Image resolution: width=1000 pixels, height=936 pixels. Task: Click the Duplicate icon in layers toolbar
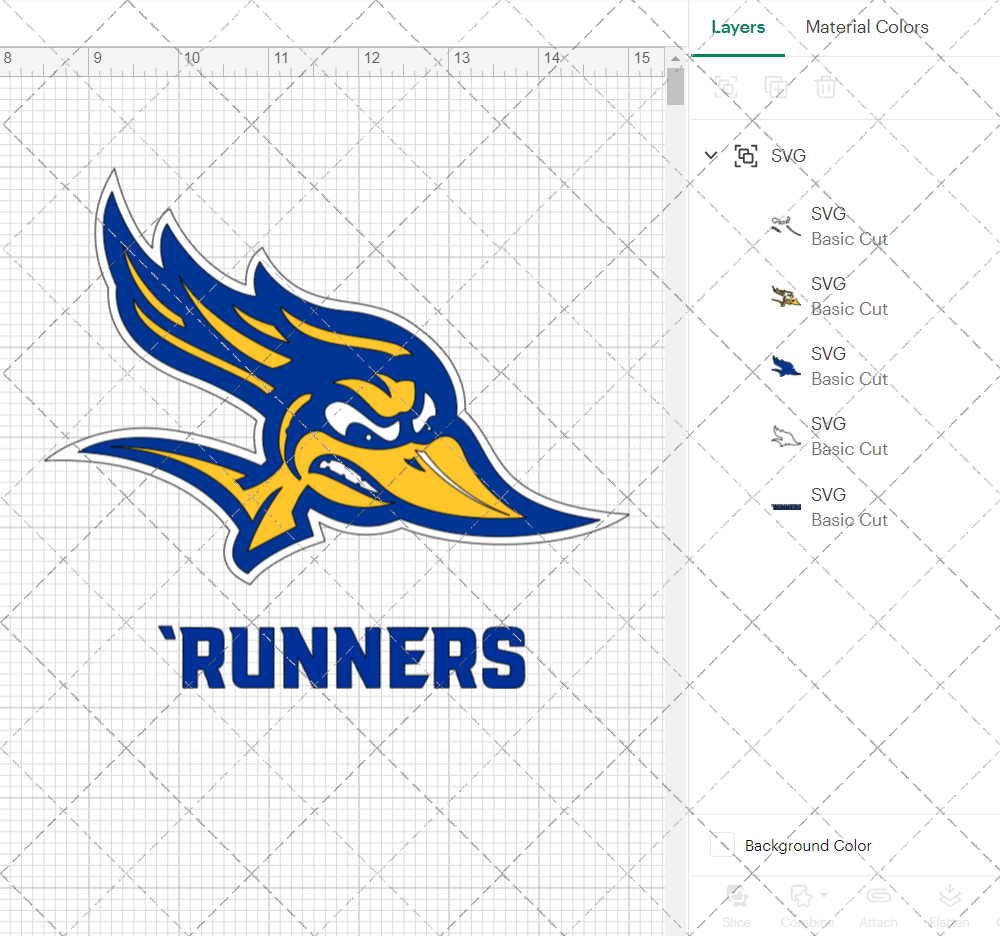point(776,87)
